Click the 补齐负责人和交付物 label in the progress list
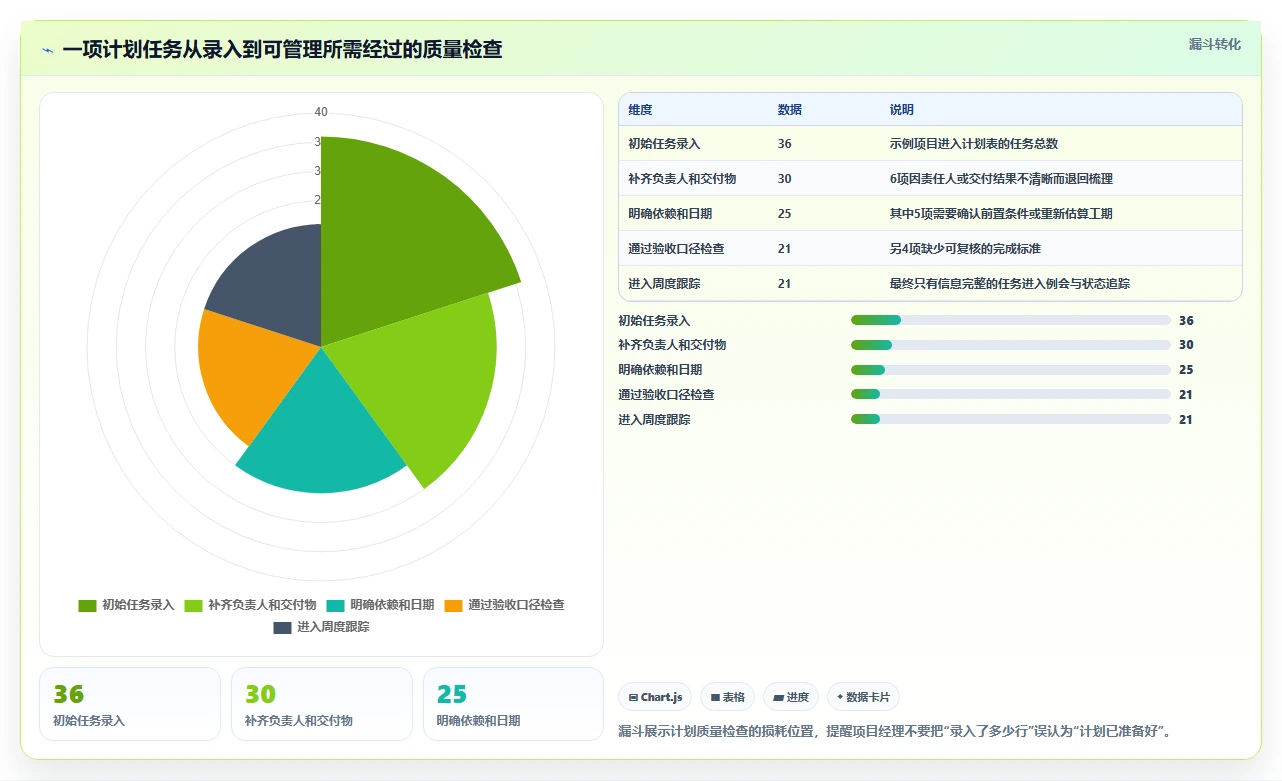Screen dimensions: 1282x781 click(x=672, y=345)
